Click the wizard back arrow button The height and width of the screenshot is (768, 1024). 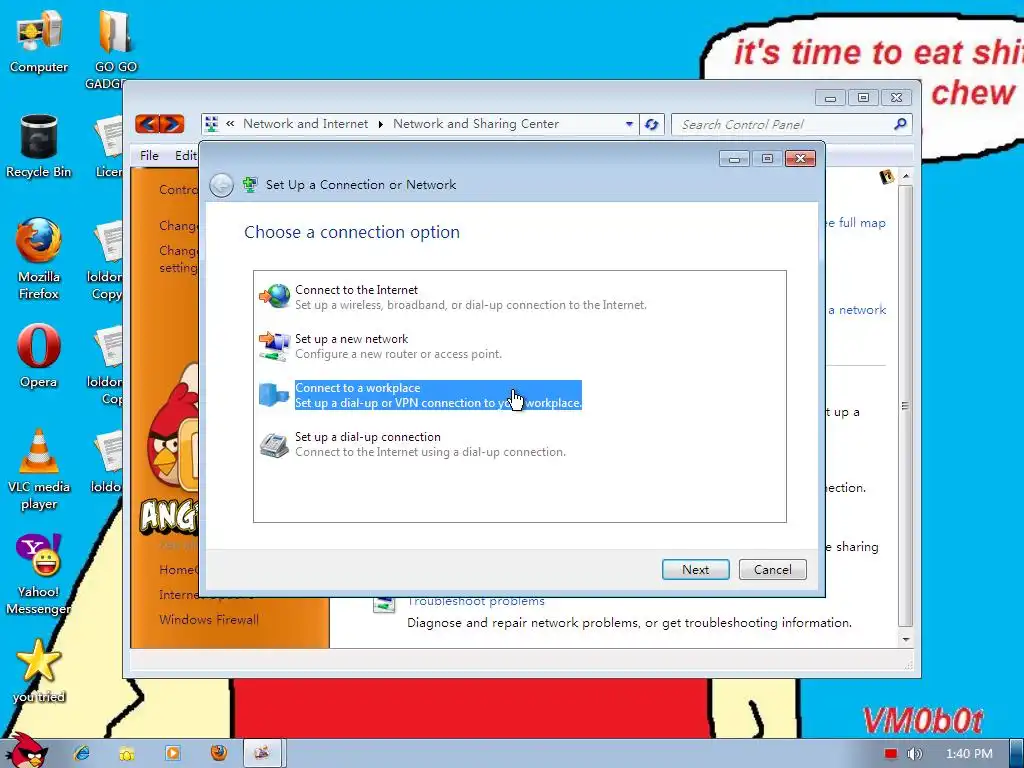point(221,185)
